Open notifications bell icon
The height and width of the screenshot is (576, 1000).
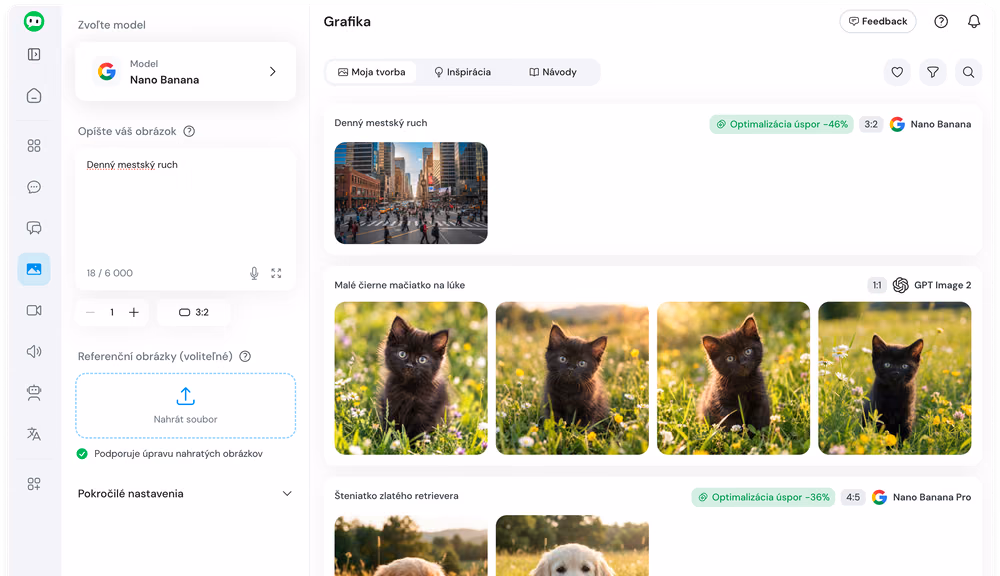[x=974, y=22]
